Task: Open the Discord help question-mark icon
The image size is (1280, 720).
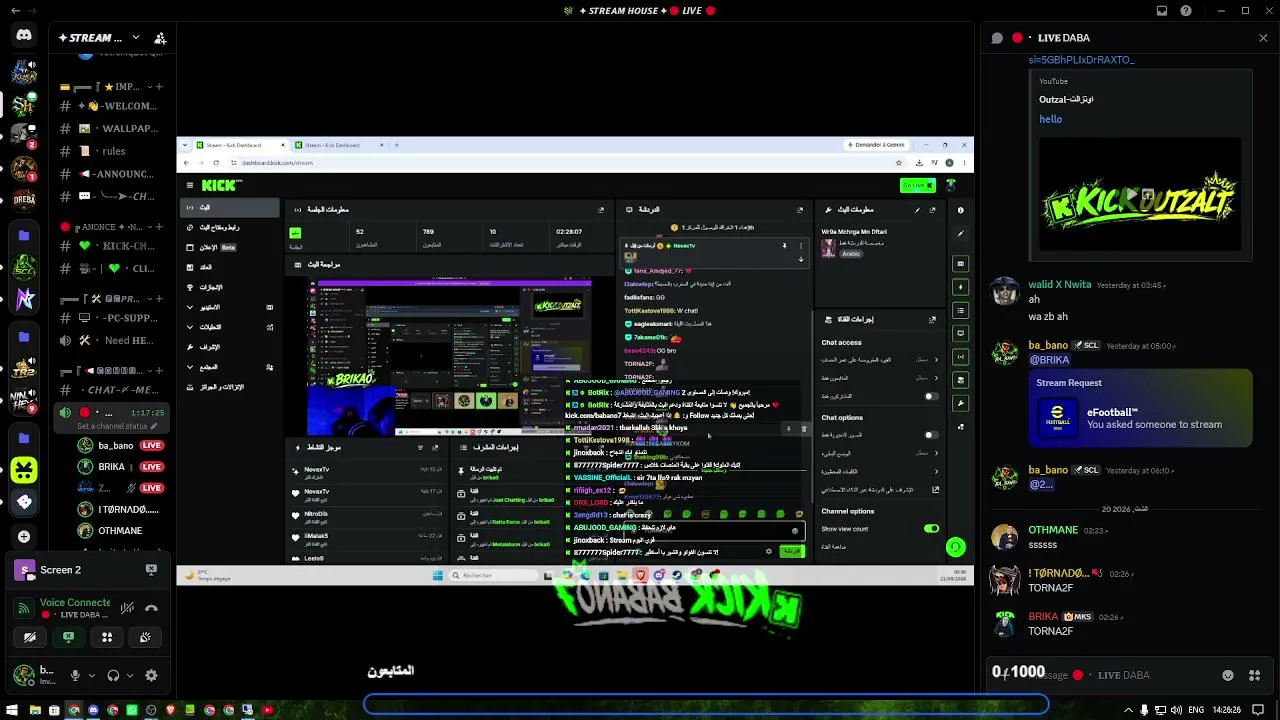Action: [x=1186, y=11]
